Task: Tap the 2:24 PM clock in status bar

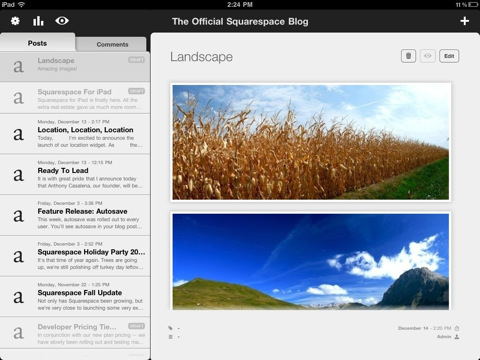Action: [240, 5]
